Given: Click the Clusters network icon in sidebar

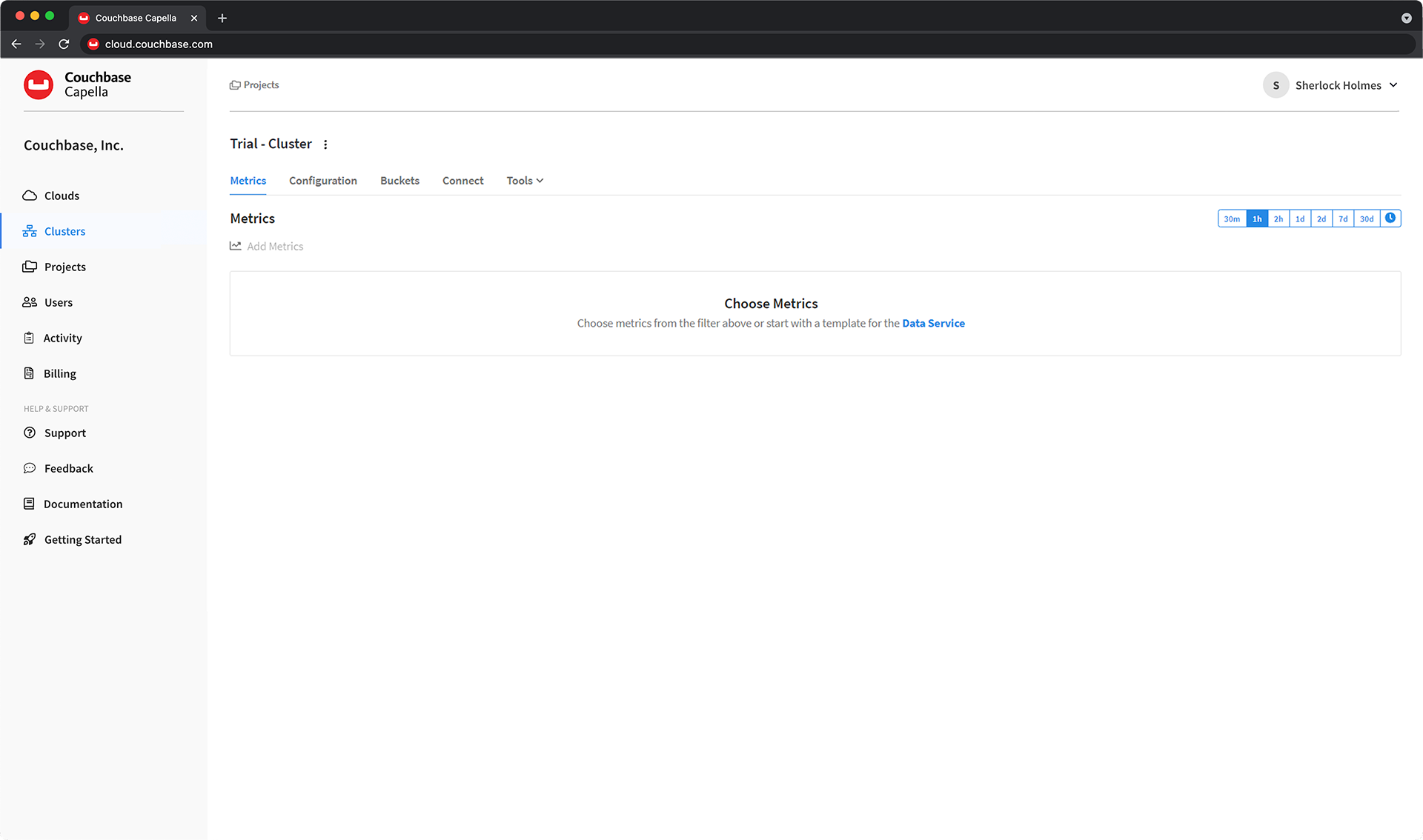Looking at the screenshot, I should pos(30,231).
